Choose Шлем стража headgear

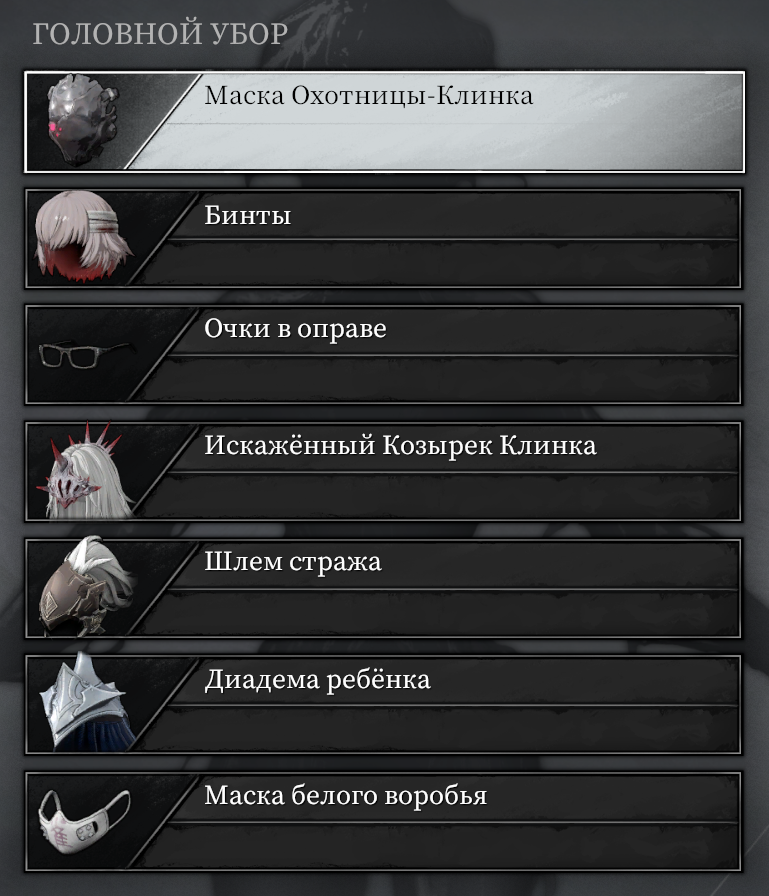tap(383, 588)
